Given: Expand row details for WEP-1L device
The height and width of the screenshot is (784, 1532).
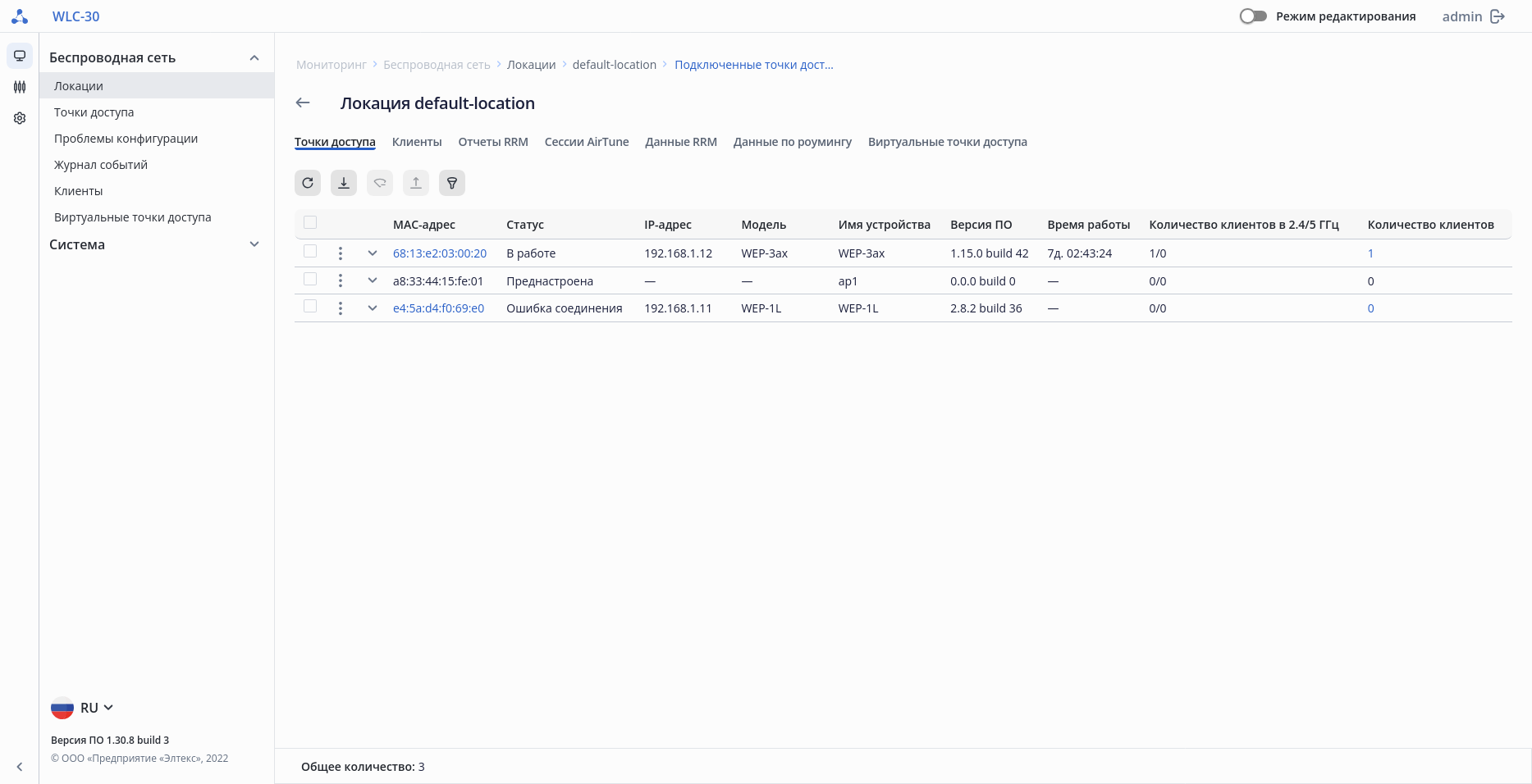Looking at the screenshot, I should coord(373,308).
